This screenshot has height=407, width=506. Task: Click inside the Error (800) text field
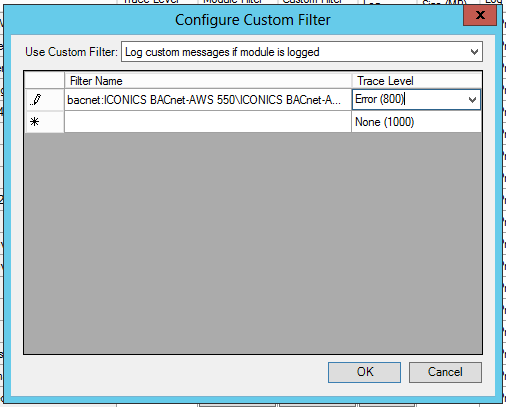tap(409, 99)
